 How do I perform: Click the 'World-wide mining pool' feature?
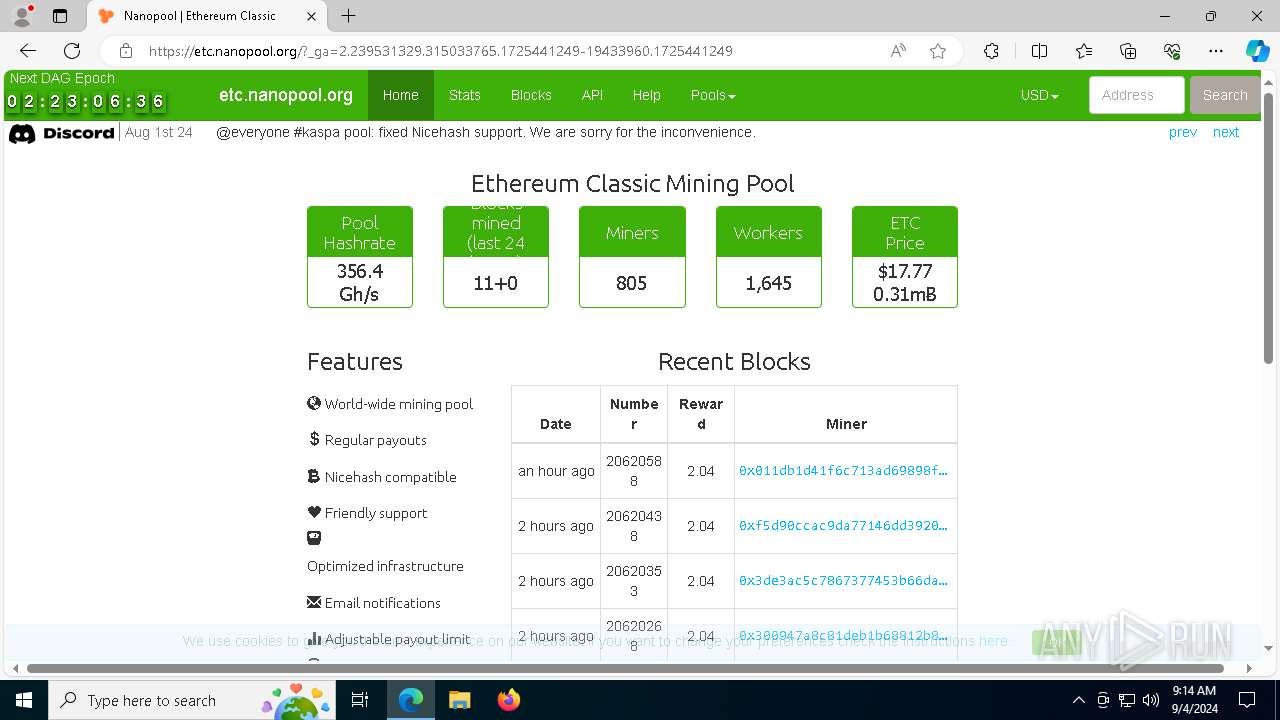coord(390,404)
